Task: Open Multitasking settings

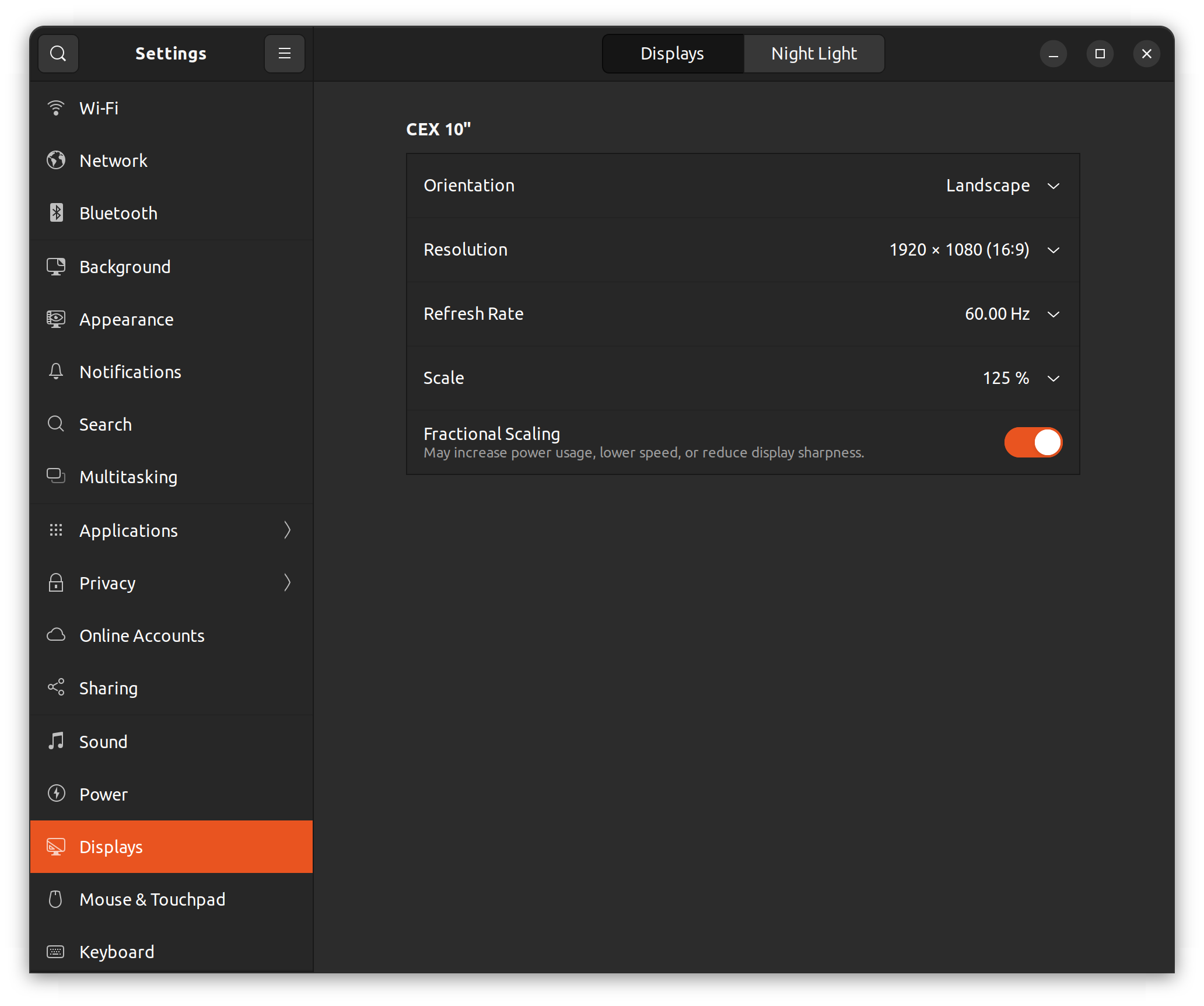Action: pyautogui.click(x=171, y=477)
